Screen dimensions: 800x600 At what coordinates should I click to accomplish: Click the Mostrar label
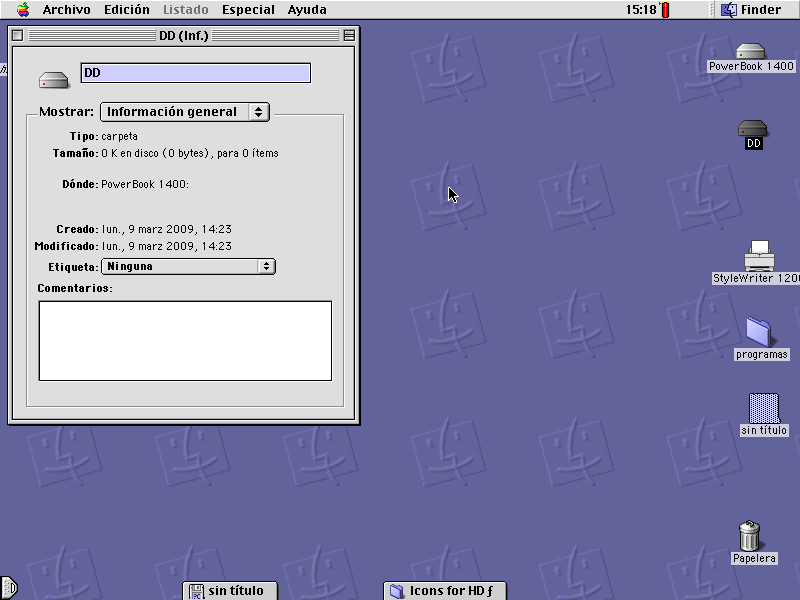click(66, 112)
